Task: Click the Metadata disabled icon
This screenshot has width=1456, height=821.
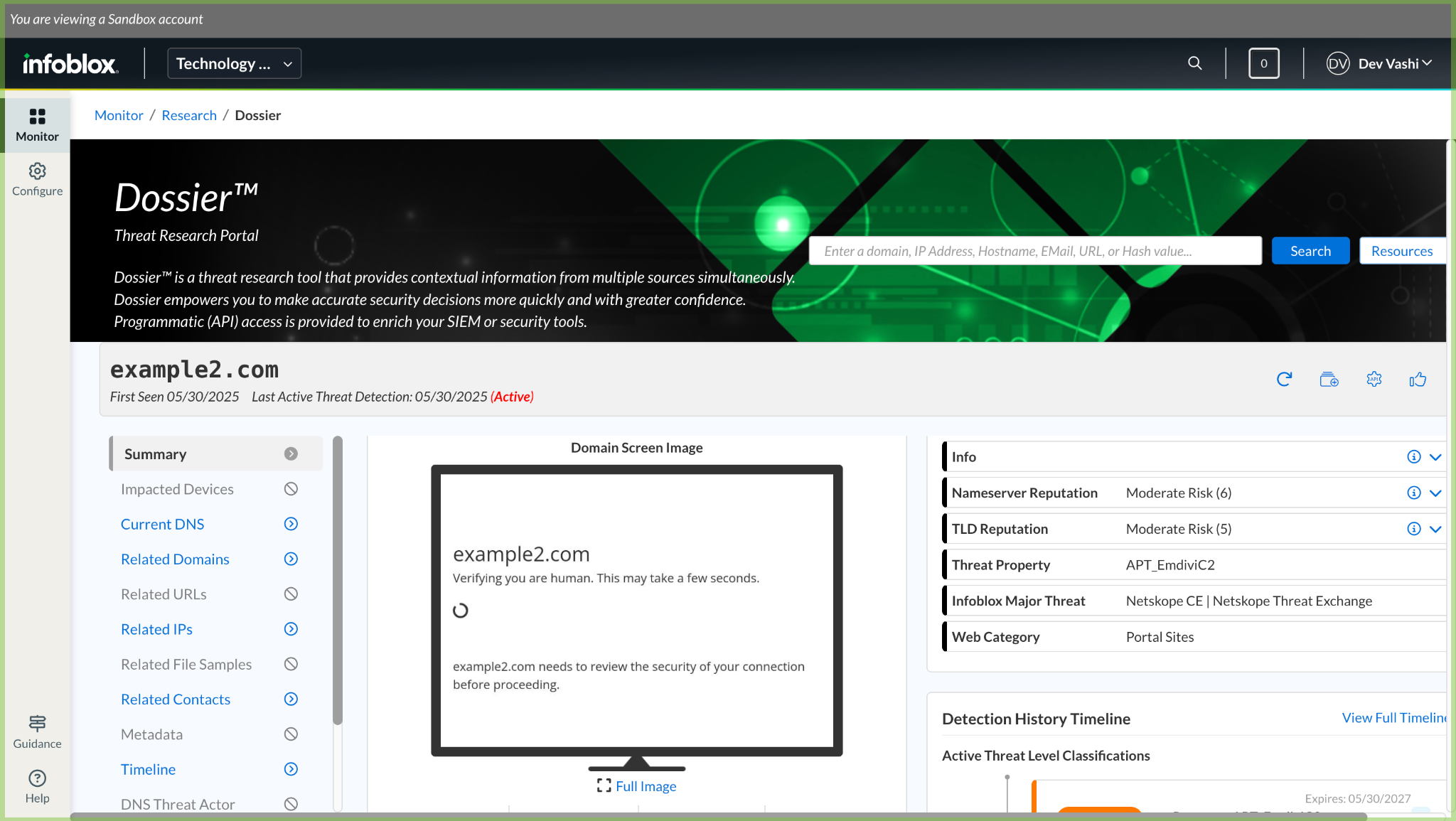Action: [291, 734]
